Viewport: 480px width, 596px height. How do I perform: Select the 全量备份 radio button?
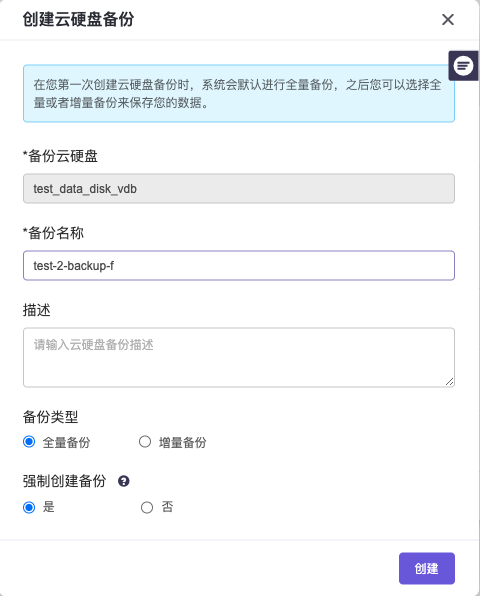[x=29, y=442]
